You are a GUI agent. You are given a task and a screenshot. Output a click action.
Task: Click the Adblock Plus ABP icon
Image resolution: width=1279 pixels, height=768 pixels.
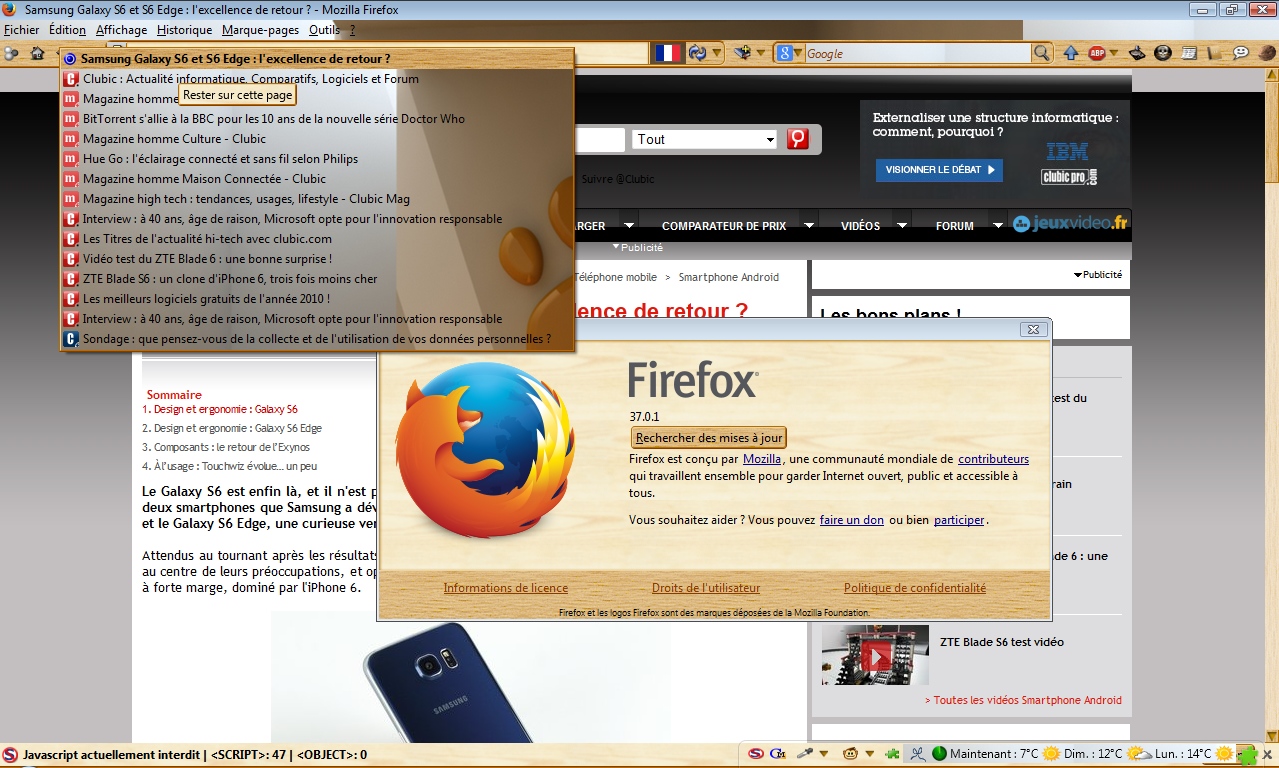(1097, 53)
